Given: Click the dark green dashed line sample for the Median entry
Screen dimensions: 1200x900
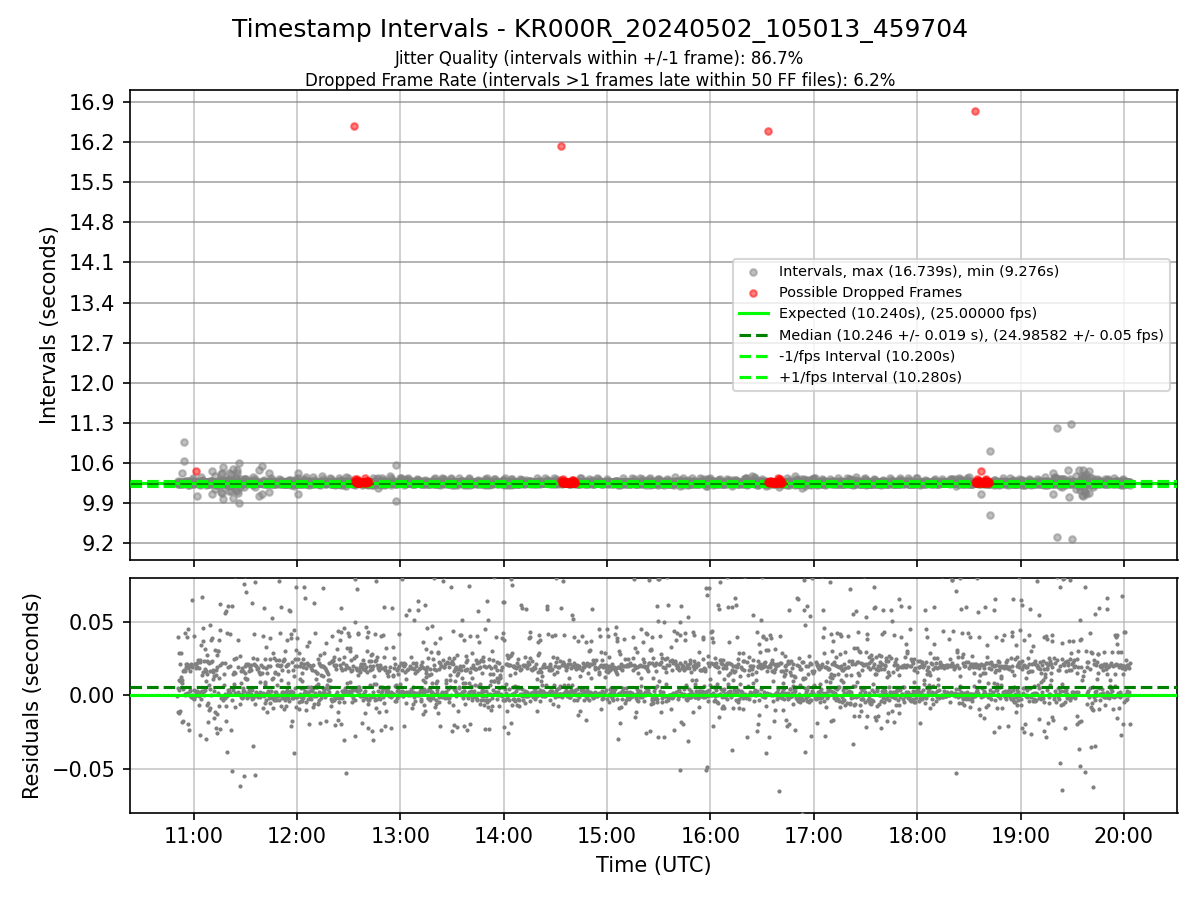Looking at the screenshot, I should click(x=754, y=335).
